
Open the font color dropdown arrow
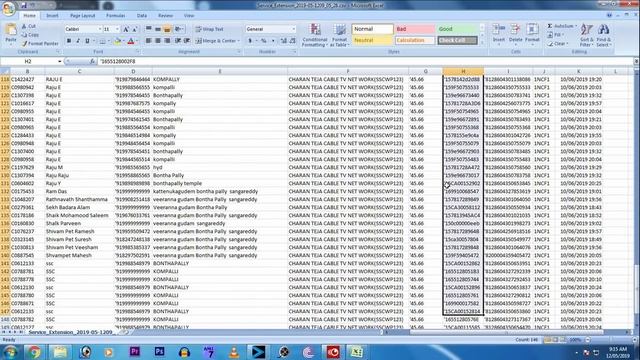(x=137, y=41)
